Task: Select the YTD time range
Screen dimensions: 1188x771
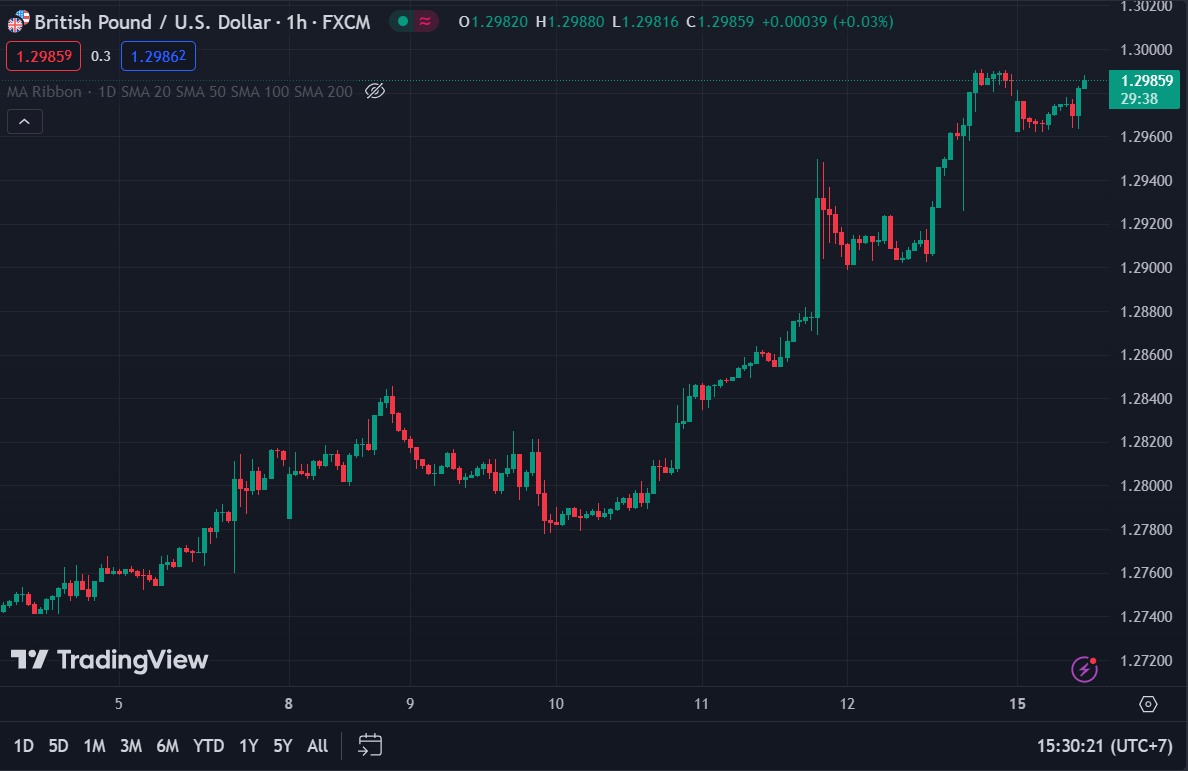Action: click(x=208, y=746)
